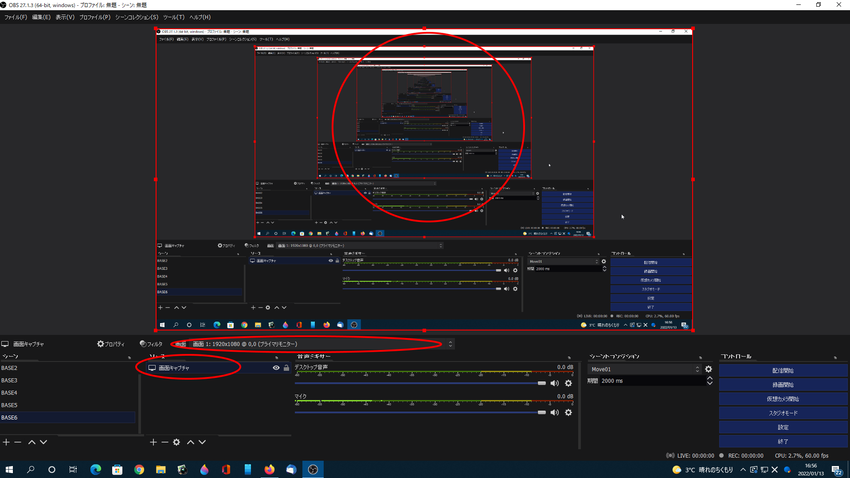
Task: Launch Microsoft Edge from the taskbar
Action: pos(95,469)
